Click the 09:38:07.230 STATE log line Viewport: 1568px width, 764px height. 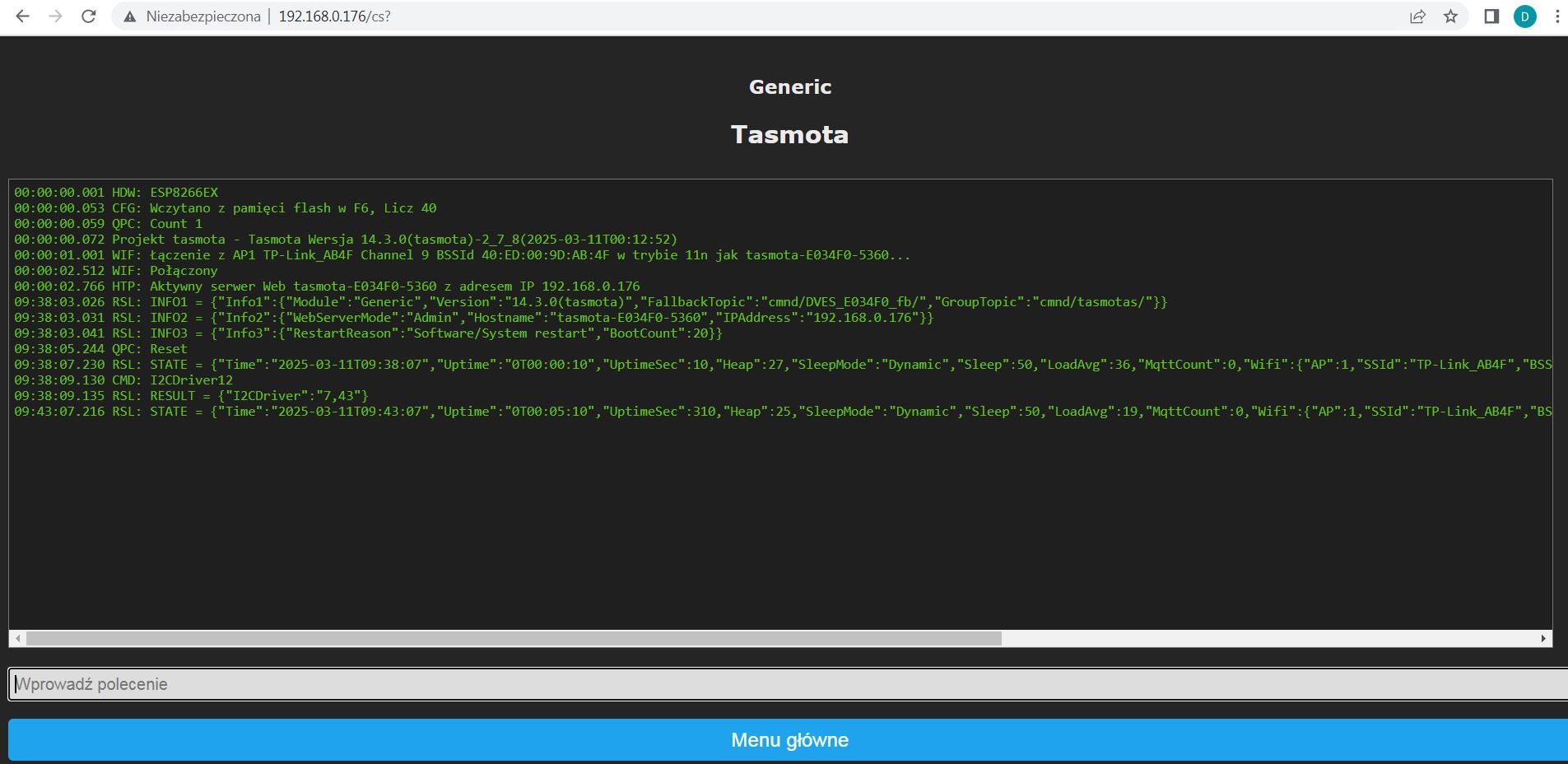(783, 365)
